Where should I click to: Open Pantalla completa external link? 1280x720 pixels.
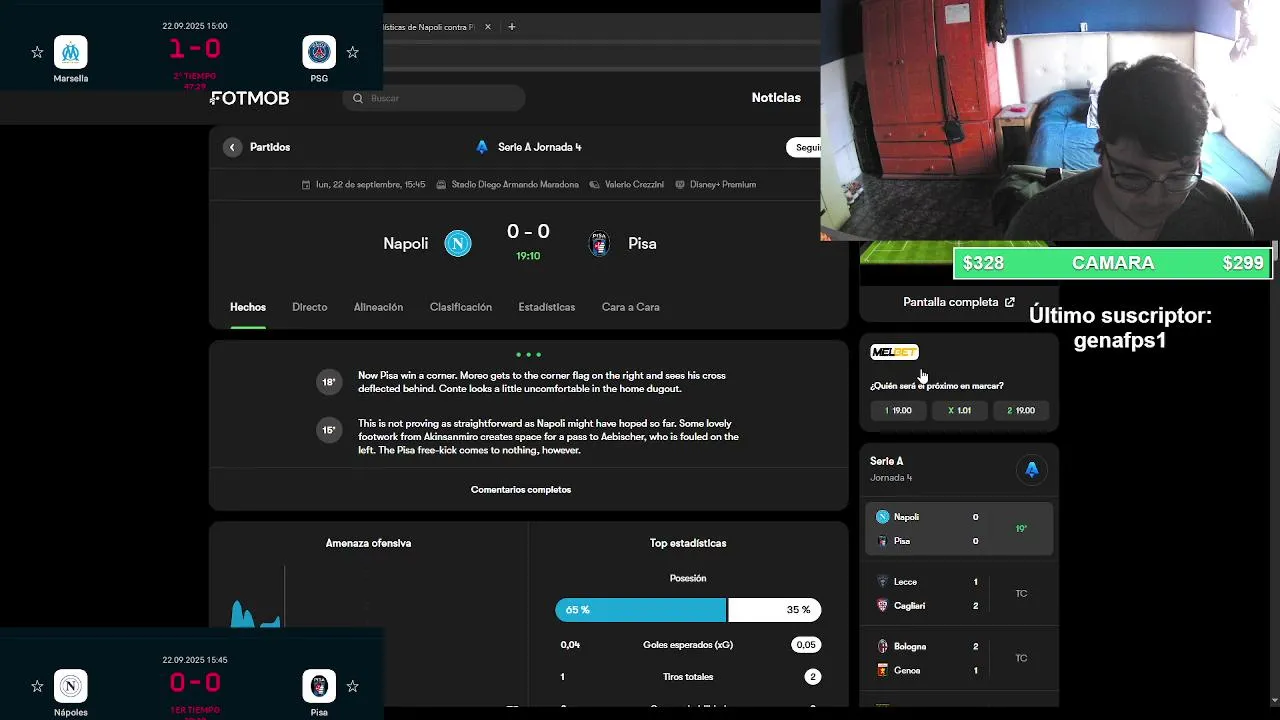coord(959,302)
